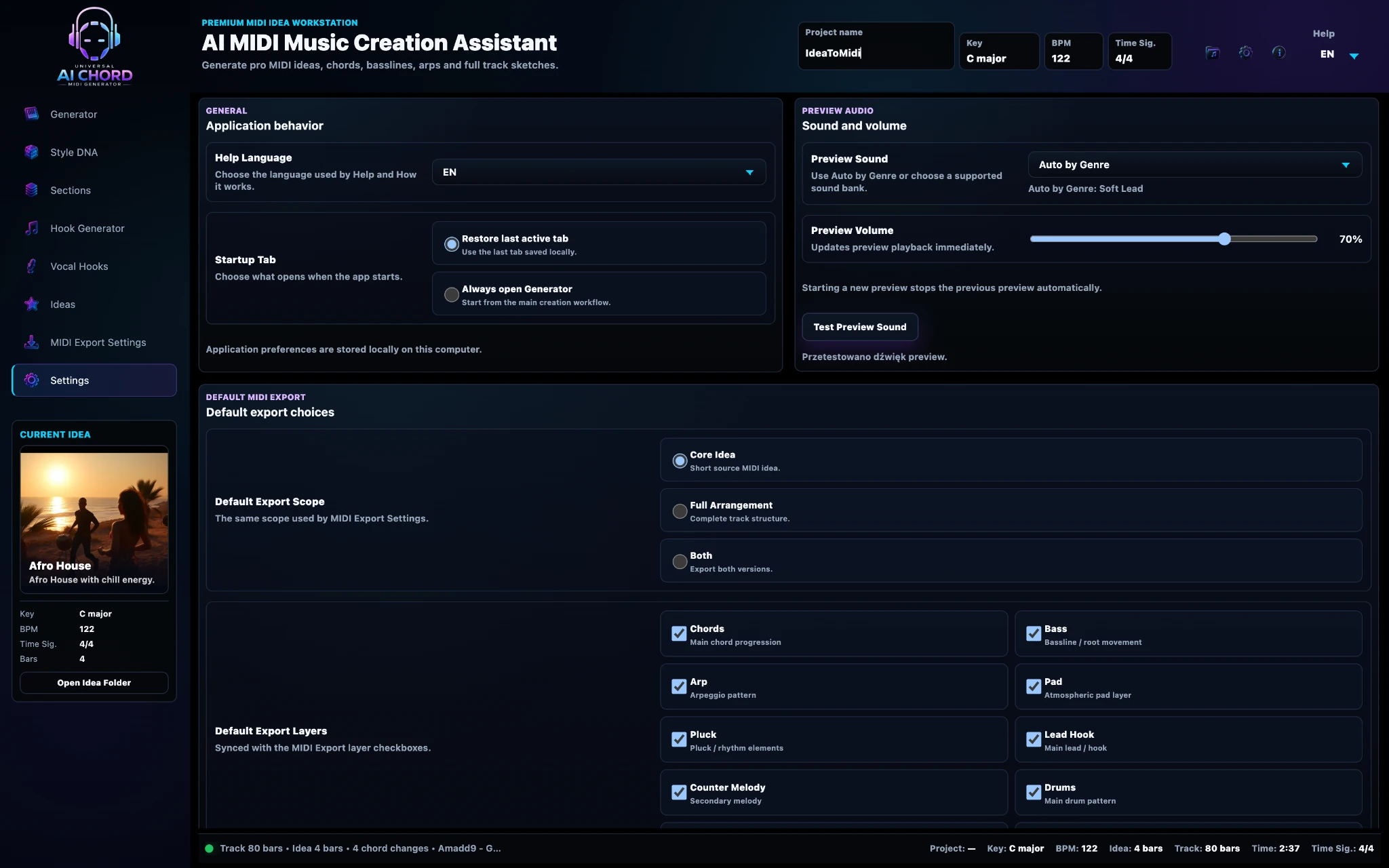The width and height of the screenshot is (1389, 868).
Task: Click the Afro House idea thumbnail
Action: click(x=94, y=519)
